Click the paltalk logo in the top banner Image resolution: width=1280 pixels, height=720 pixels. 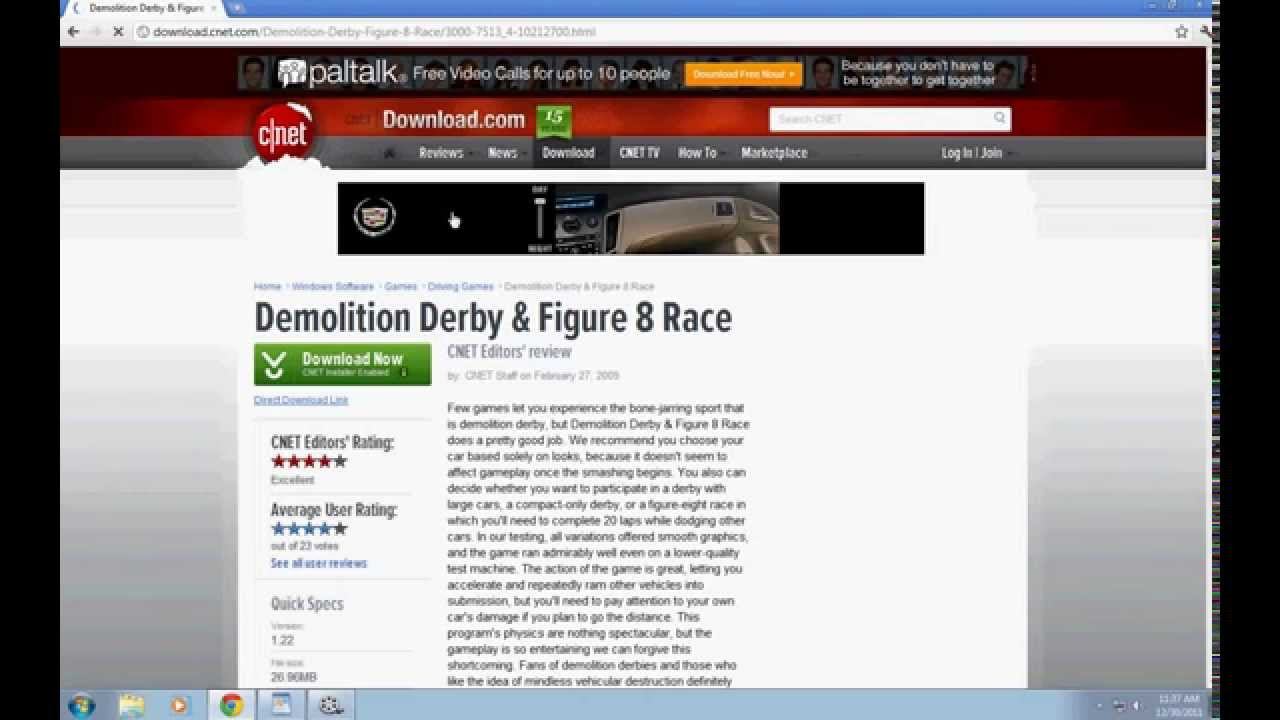click(x=343, y=73)
